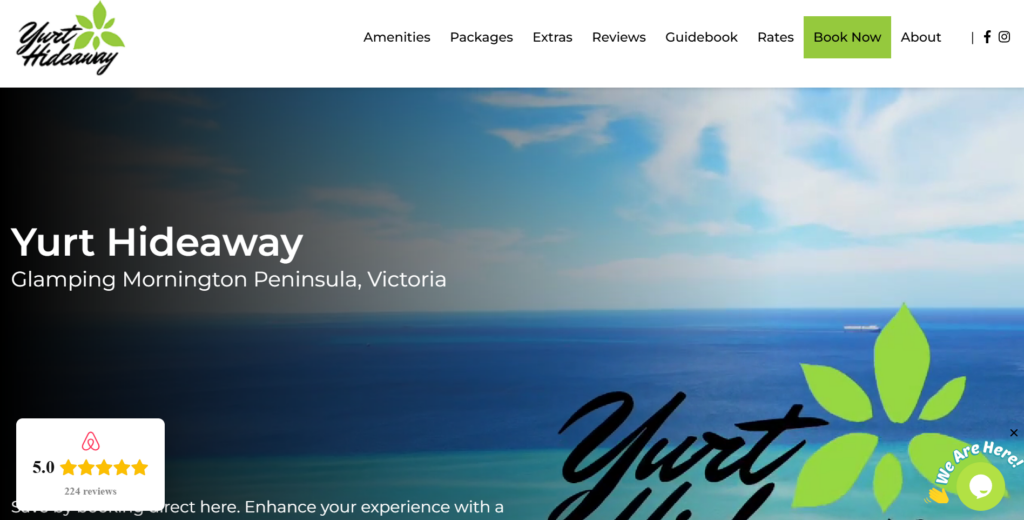Select Extras in the navigation

coord(552,37)
